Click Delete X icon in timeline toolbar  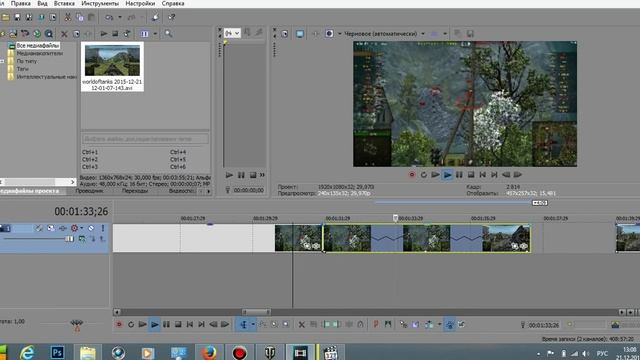tap(301, 324)
